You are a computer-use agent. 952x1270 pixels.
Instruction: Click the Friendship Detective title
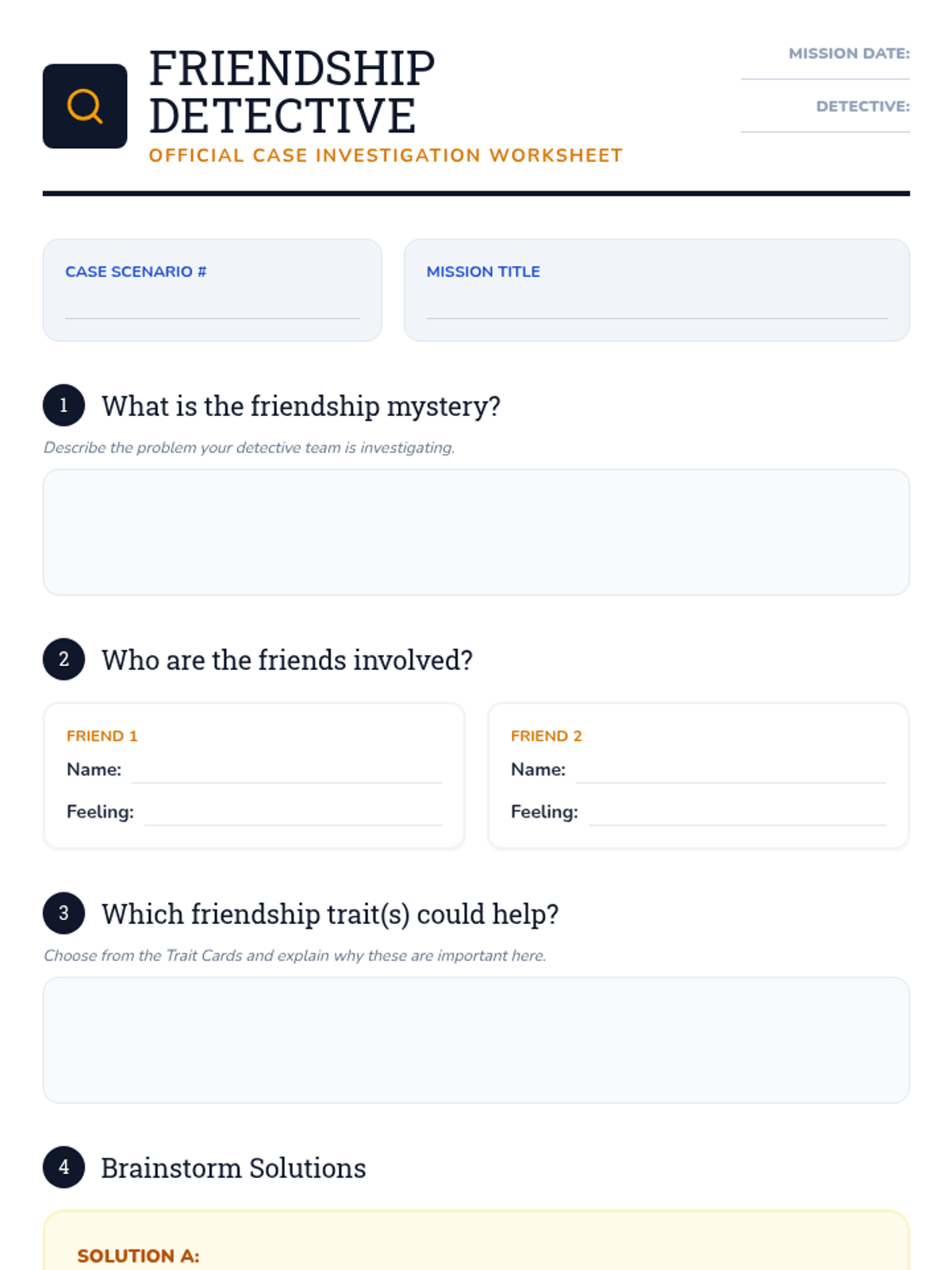292,92
